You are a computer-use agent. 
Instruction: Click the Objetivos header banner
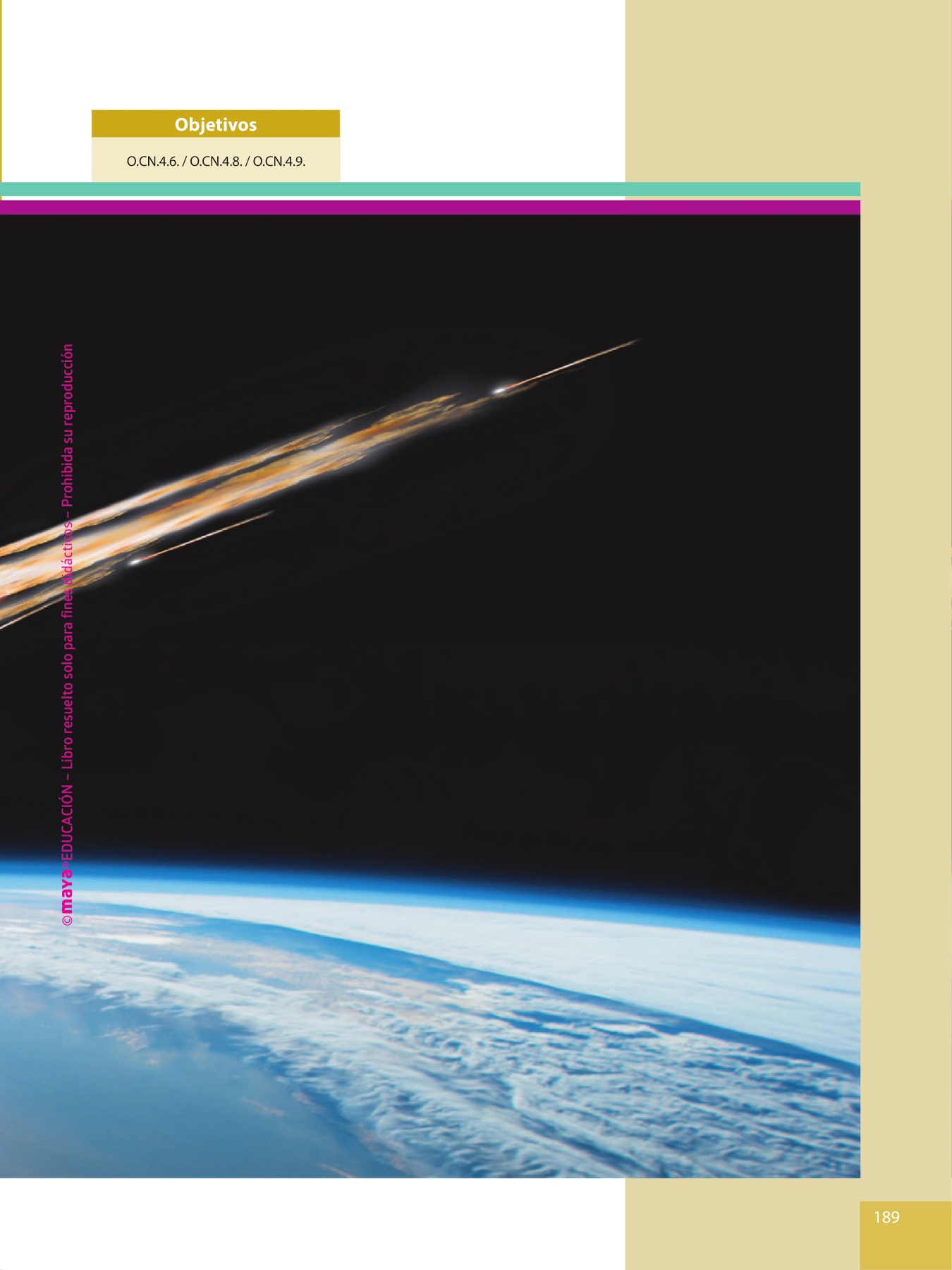coord(215,124)
